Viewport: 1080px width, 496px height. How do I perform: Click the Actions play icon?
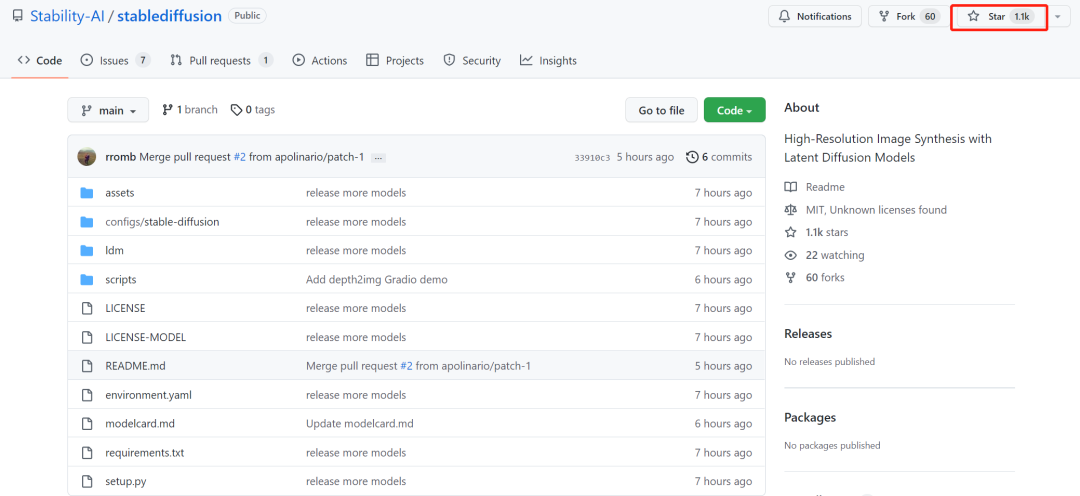(298, 61)
